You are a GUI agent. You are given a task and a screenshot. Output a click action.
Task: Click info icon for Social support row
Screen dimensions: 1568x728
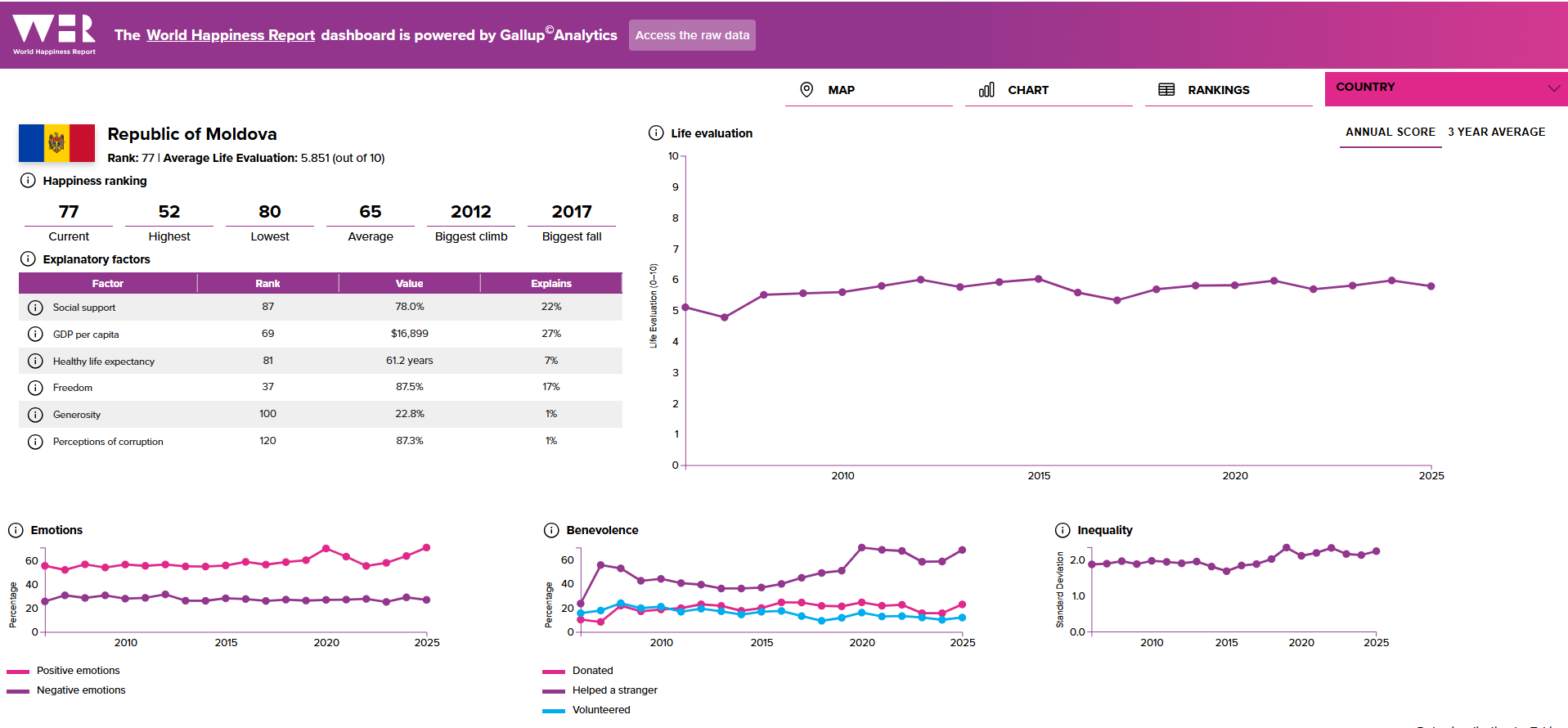tap(35, 308)
